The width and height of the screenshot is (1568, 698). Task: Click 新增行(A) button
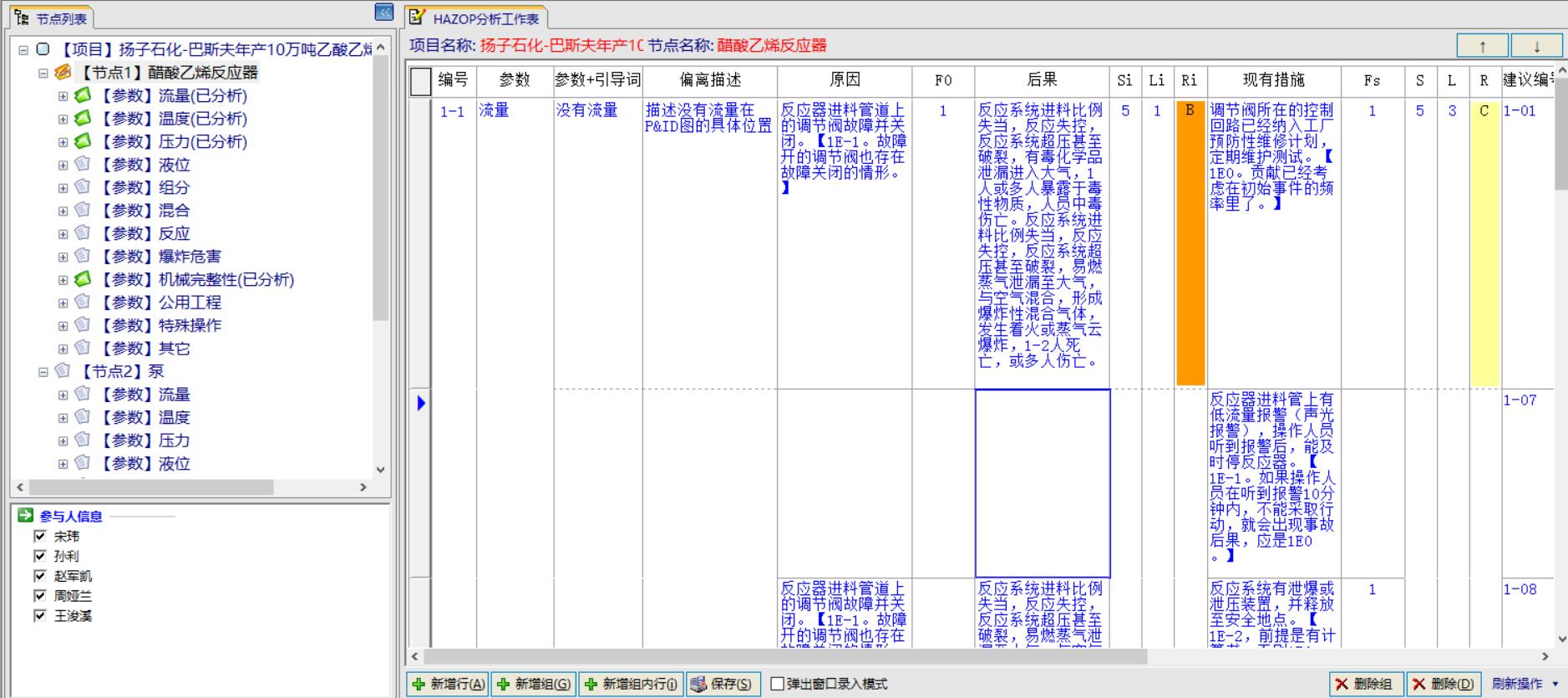coord(449,684)
